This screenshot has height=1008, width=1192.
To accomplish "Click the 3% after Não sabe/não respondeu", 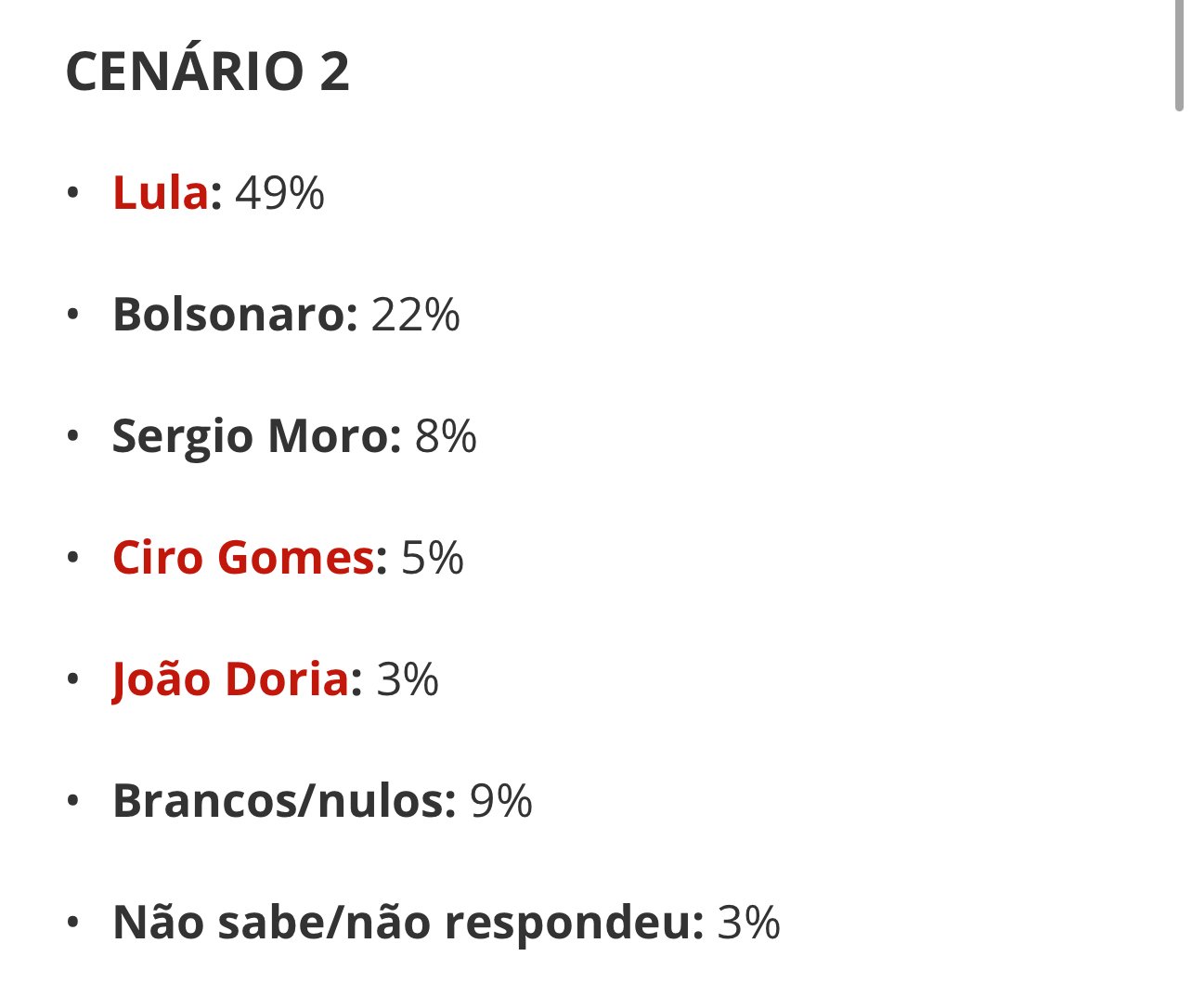I will pos(748,923).
